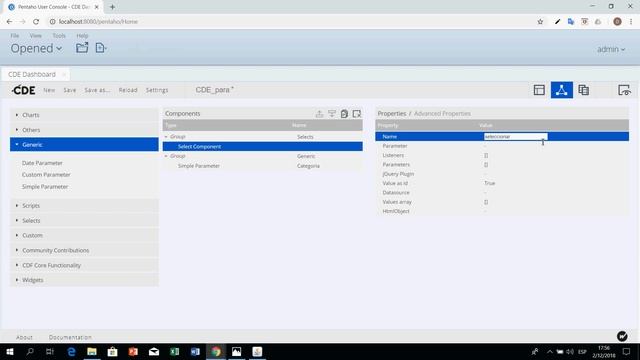This screenshot has width=640, height=360.
Task: Open PowerPoint from the taskbar
Action: point(133,351)
